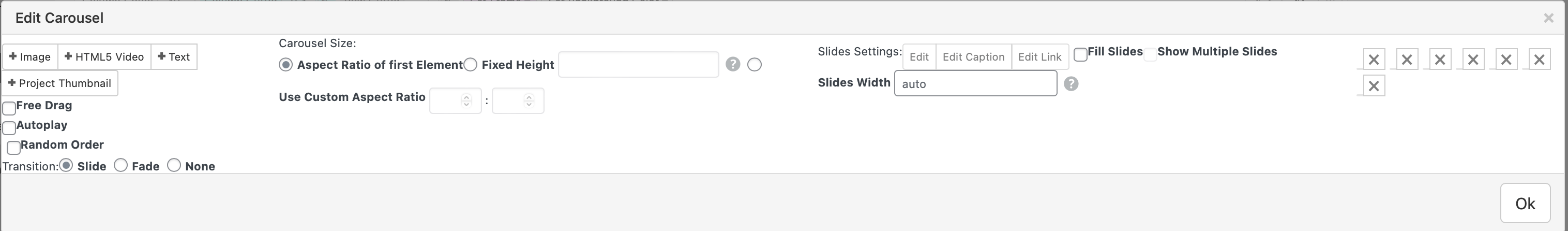Close the Edit Carousel dialog
Image resolution: width=1568 pixels, height=231 pixels.
[x=1548, y=18]
